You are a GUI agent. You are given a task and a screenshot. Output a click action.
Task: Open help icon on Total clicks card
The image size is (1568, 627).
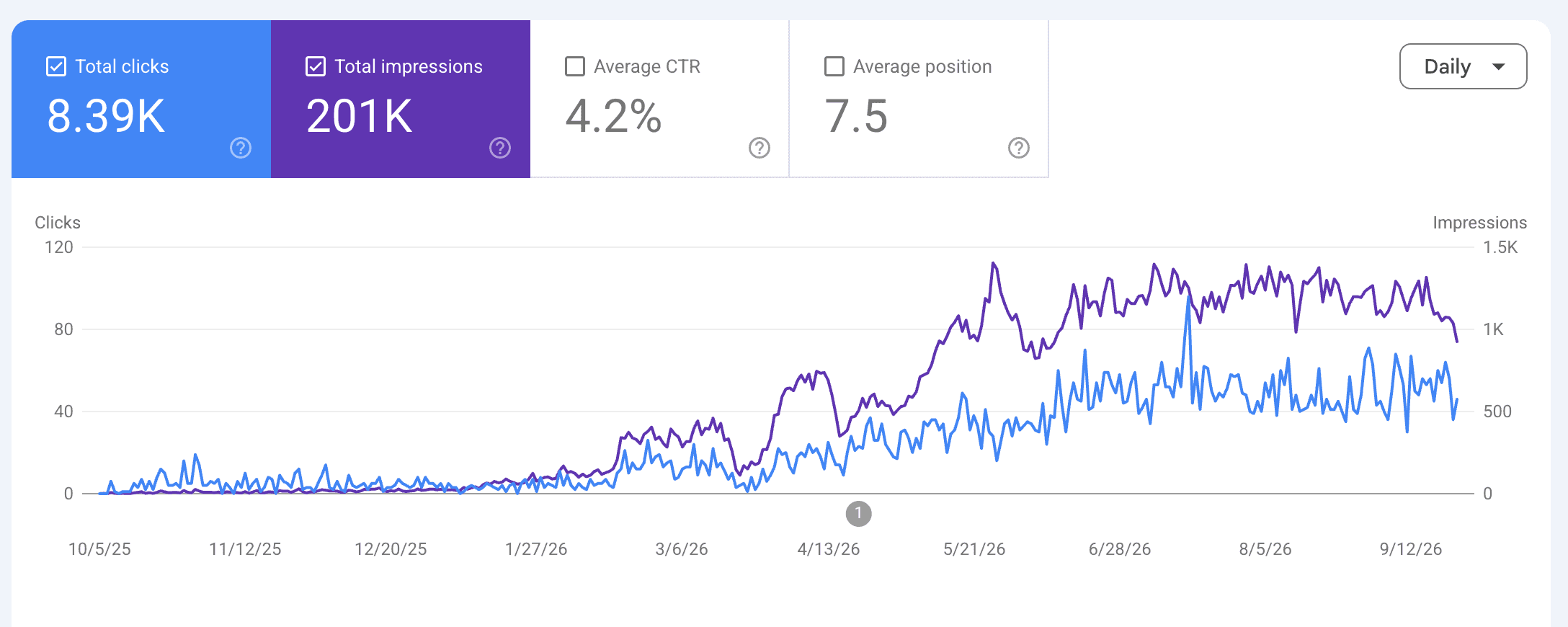[241, 148]
